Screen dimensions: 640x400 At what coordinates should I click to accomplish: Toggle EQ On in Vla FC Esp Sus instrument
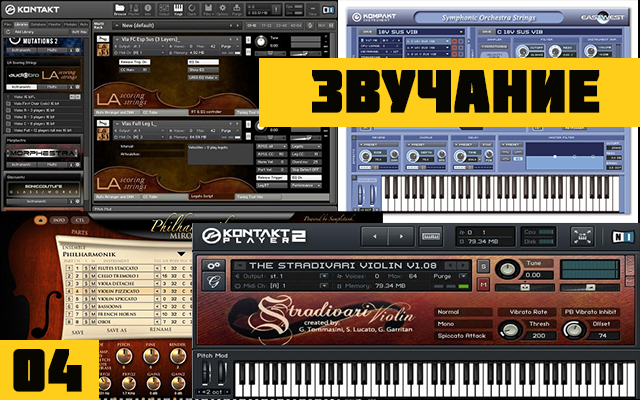203,62
